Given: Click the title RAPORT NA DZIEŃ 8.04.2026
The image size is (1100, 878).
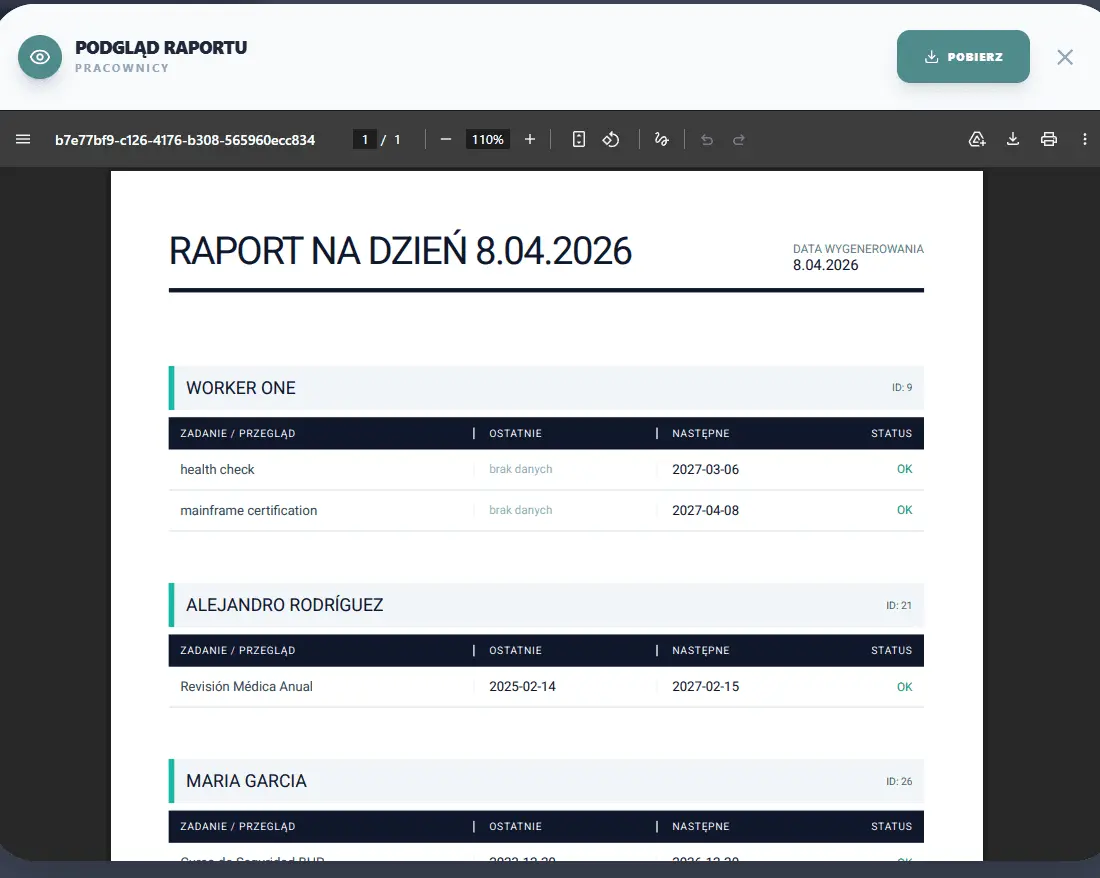Looking at the screenshot, I should pos(401,251).
